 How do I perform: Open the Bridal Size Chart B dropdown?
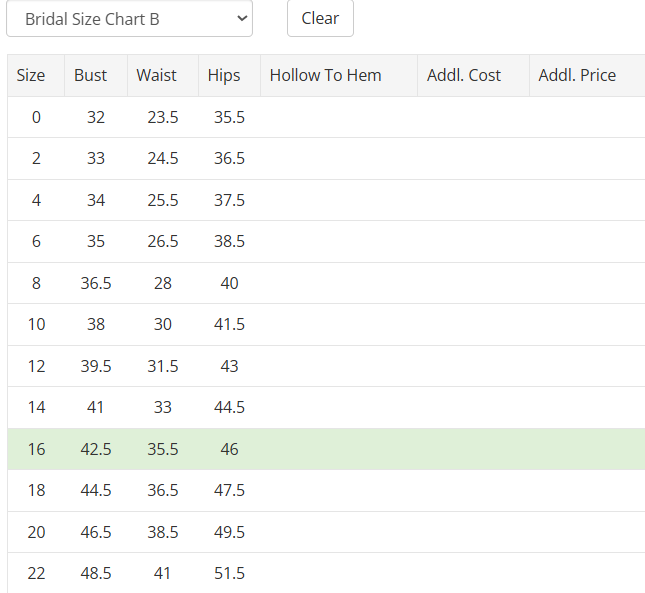130,19
